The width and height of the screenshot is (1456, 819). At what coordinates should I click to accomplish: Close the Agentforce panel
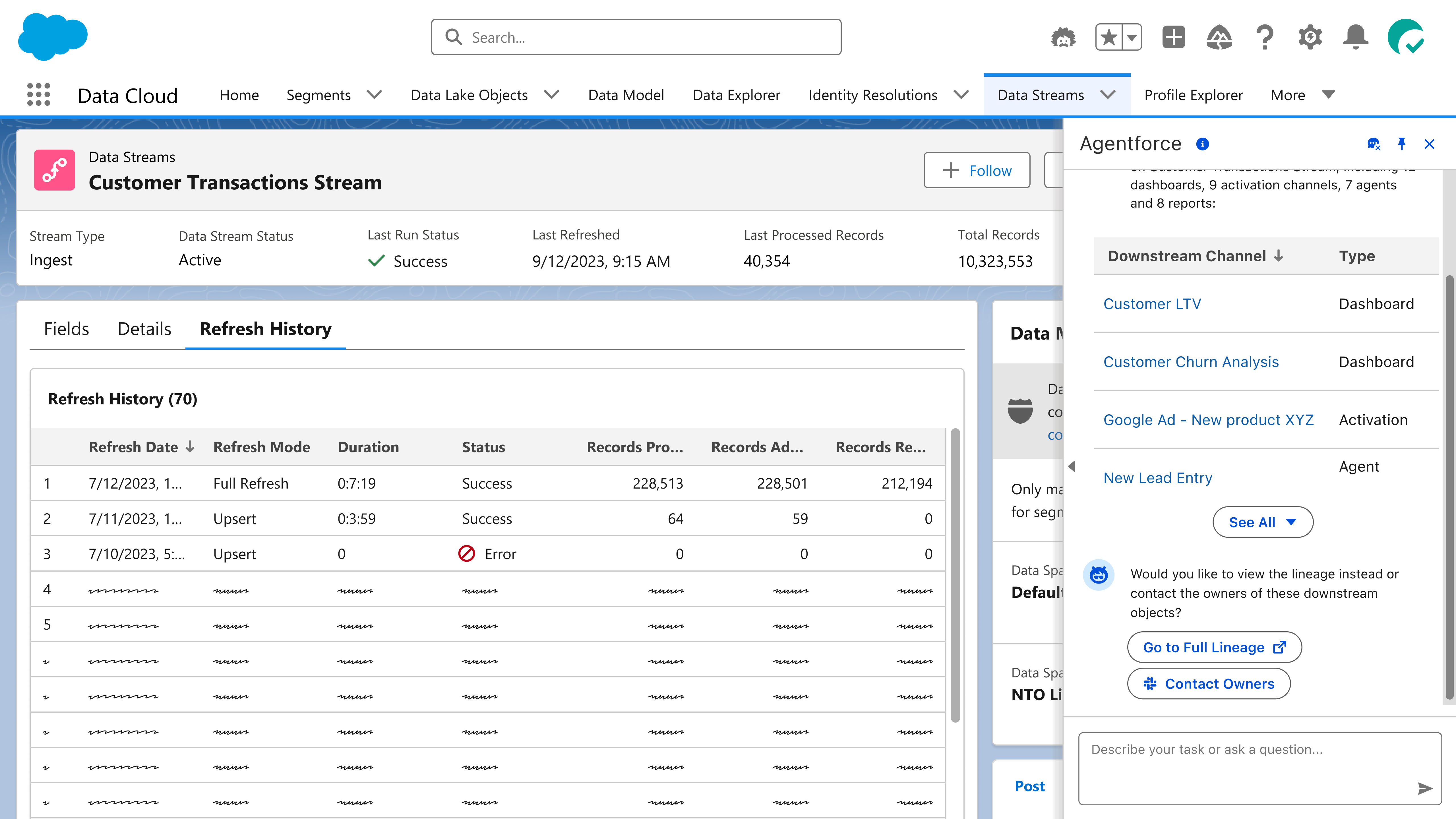1430,144
